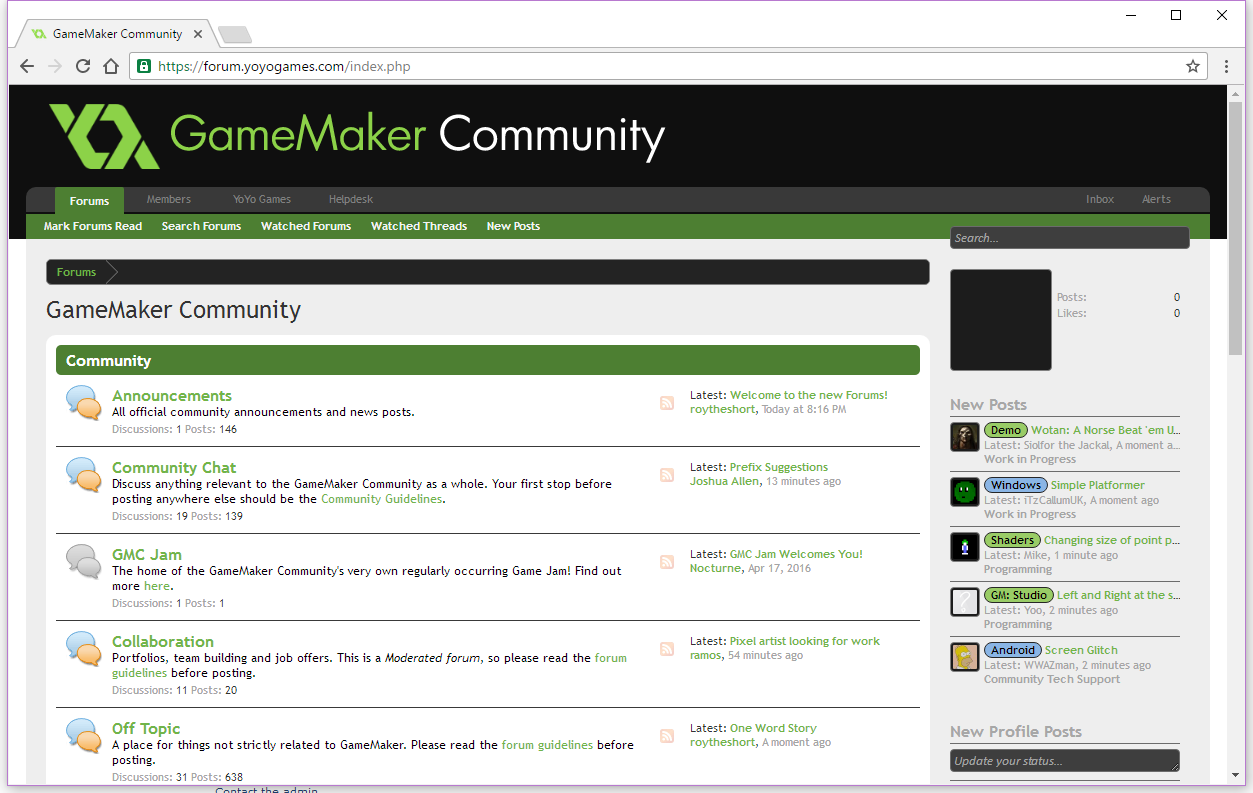Open the Collaboration RSS feed icon
The width and height of the screenshot is (1253, 793).
(x=667, y=649)
